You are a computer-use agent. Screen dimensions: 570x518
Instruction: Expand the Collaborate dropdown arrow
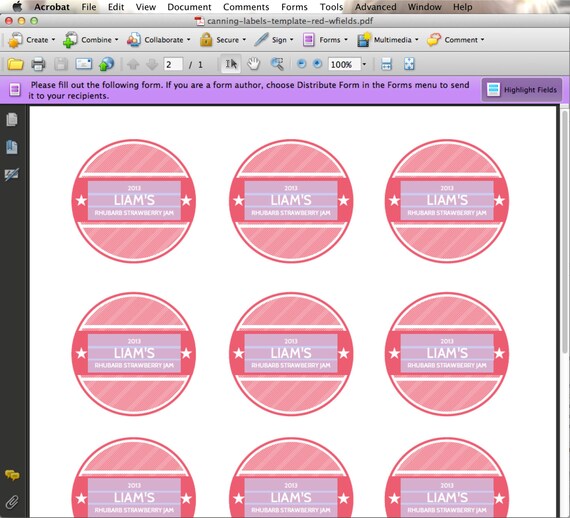coord(189,40)
